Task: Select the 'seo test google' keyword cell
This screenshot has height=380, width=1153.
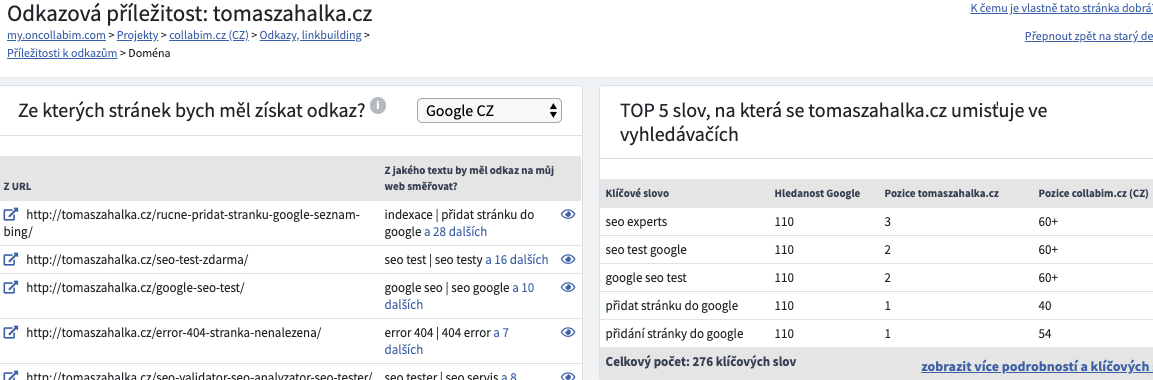Action: tap(646, 249)
